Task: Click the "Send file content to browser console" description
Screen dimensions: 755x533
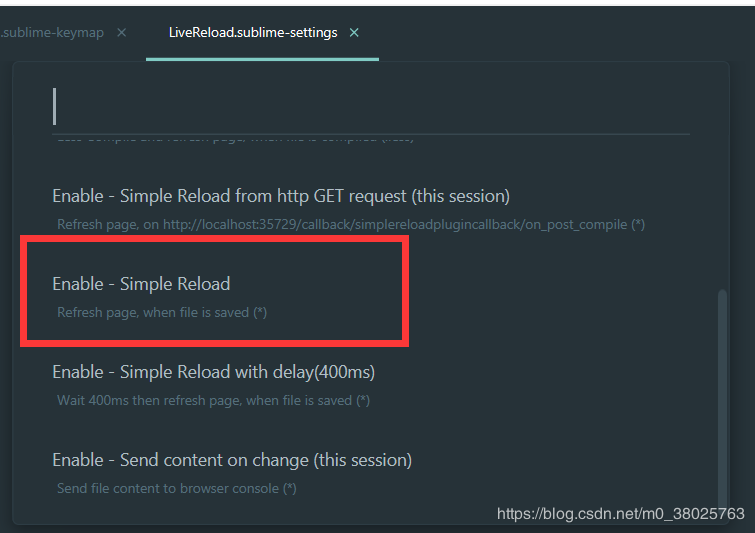Action: click(176, 489)
